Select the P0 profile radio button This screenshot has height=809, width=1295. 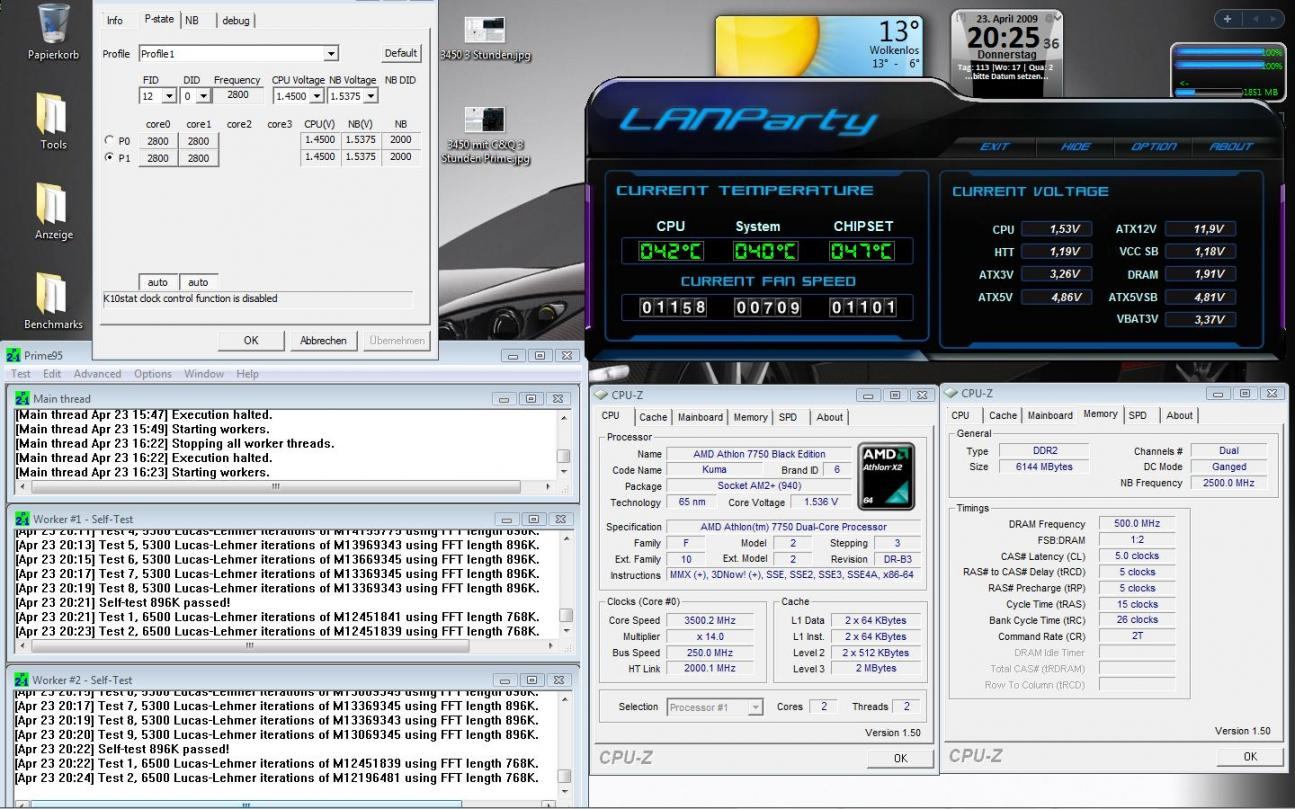[110, 141]
